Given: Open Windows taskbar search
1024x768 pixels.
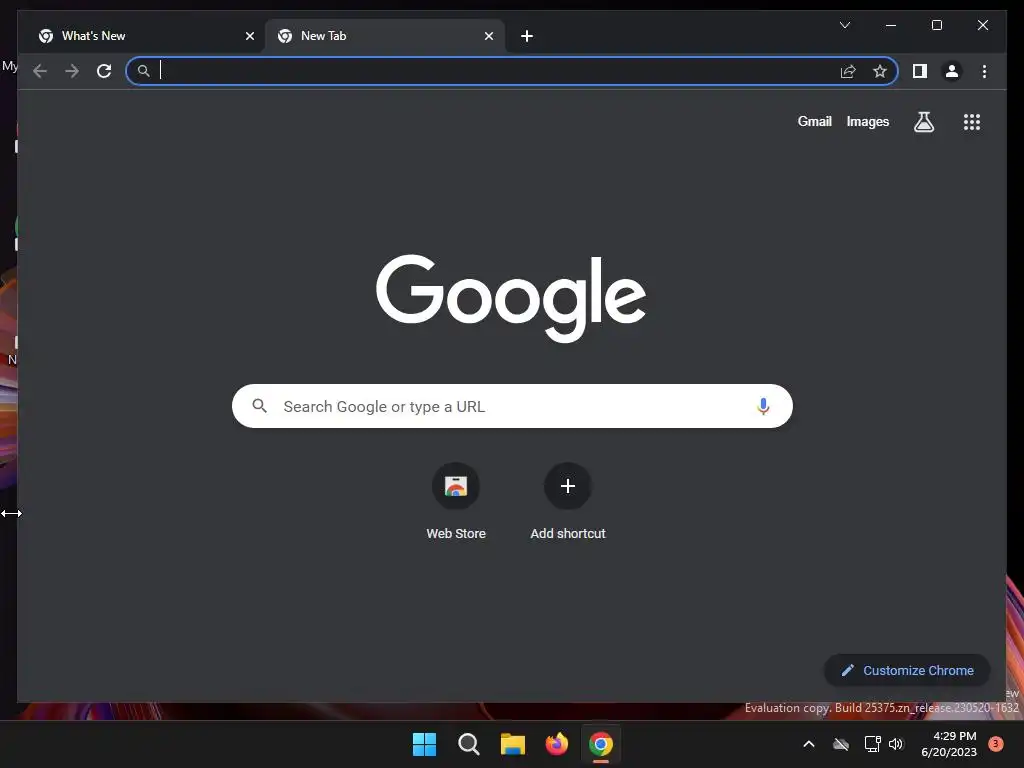Looking at the screenshot, I should (468, 744).
